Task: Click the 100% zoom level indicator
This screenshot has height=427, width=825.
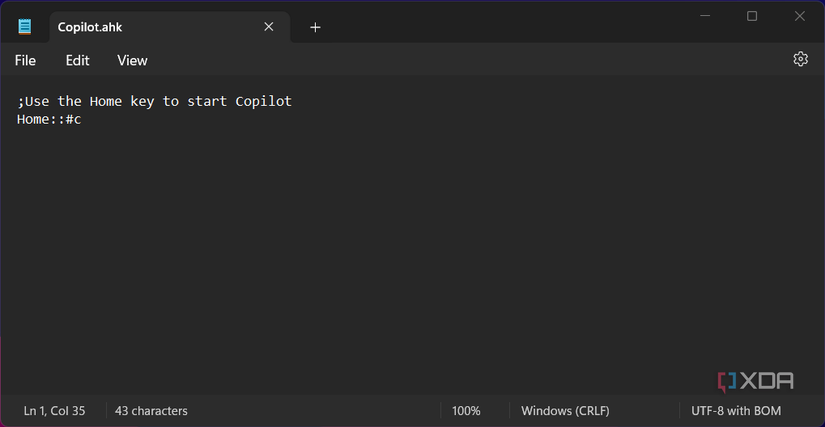Action: pos(466,411)
